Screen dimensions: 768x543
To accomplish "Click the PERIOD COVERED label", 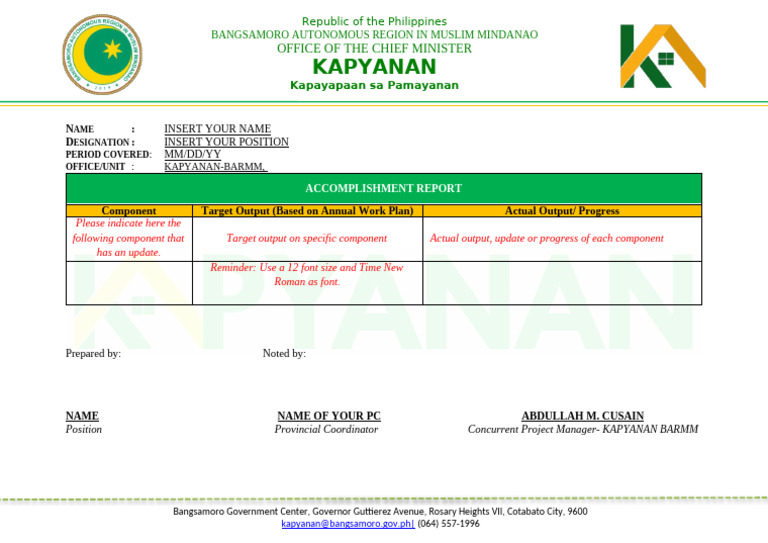I will click(108, 154).
